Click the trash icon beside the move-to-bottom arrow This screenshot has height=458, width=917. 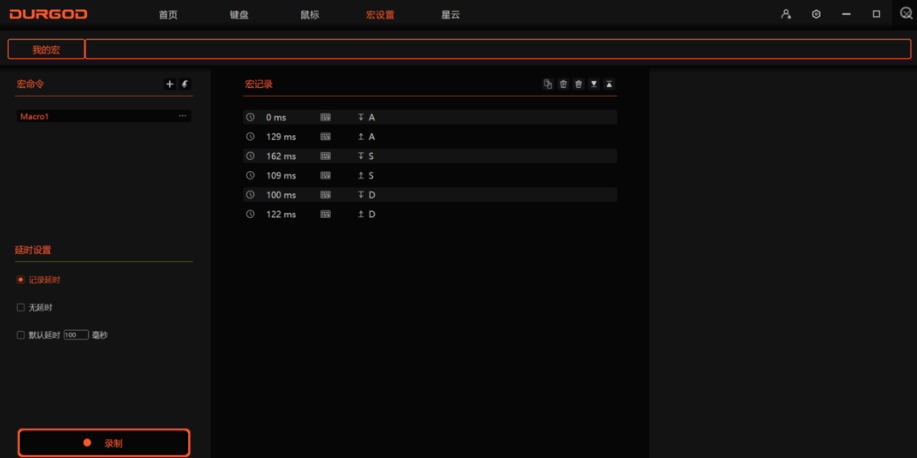click(578, 84)
